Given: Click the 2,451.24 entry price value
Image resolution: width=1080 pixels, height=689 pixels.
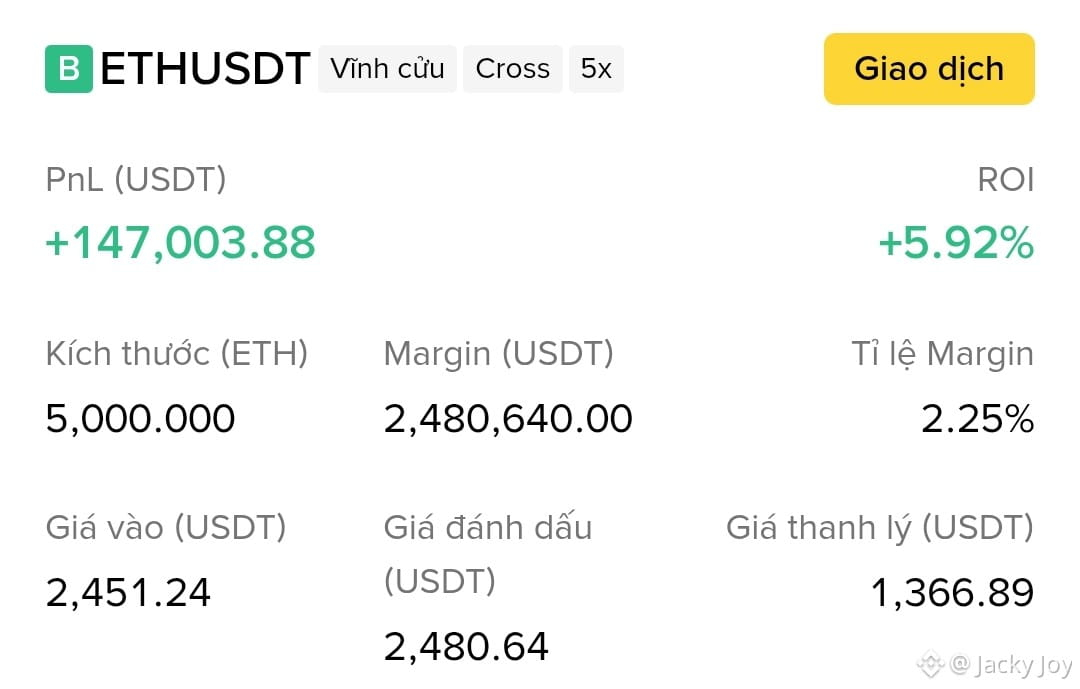Looking at the screenshot, I should point(128,593).
